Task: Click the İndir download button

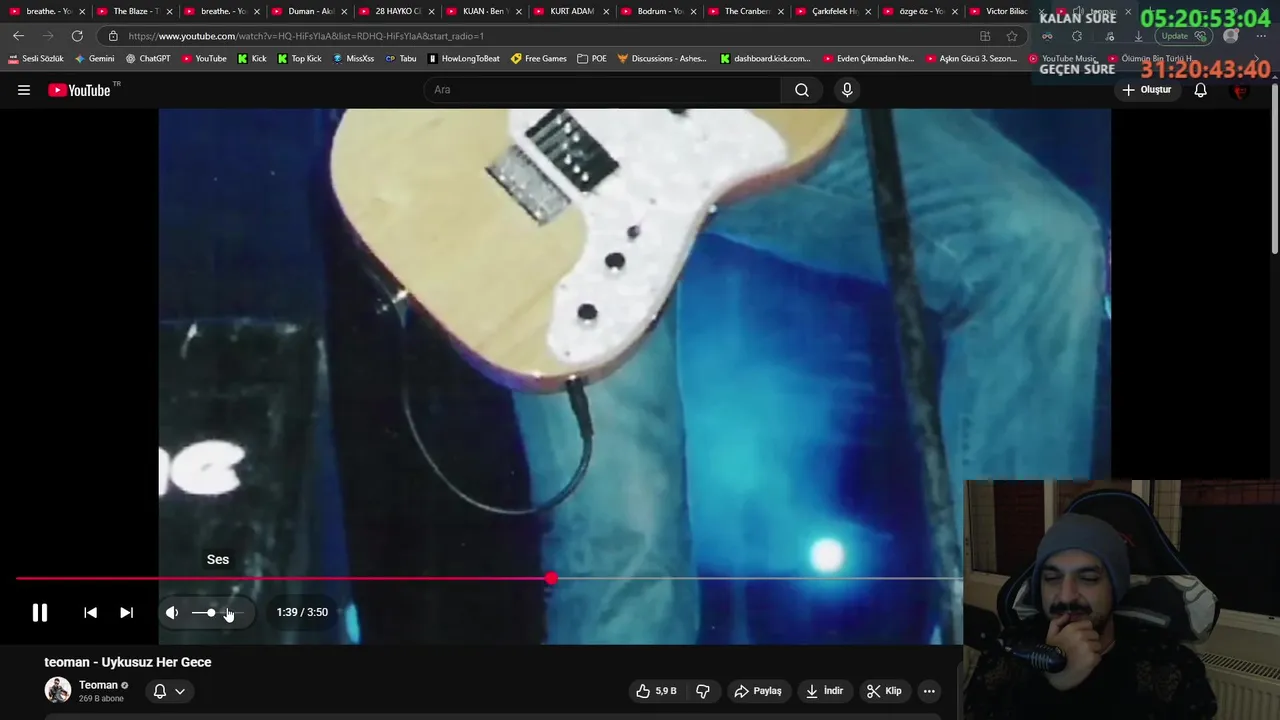Action: pos(825,691)
